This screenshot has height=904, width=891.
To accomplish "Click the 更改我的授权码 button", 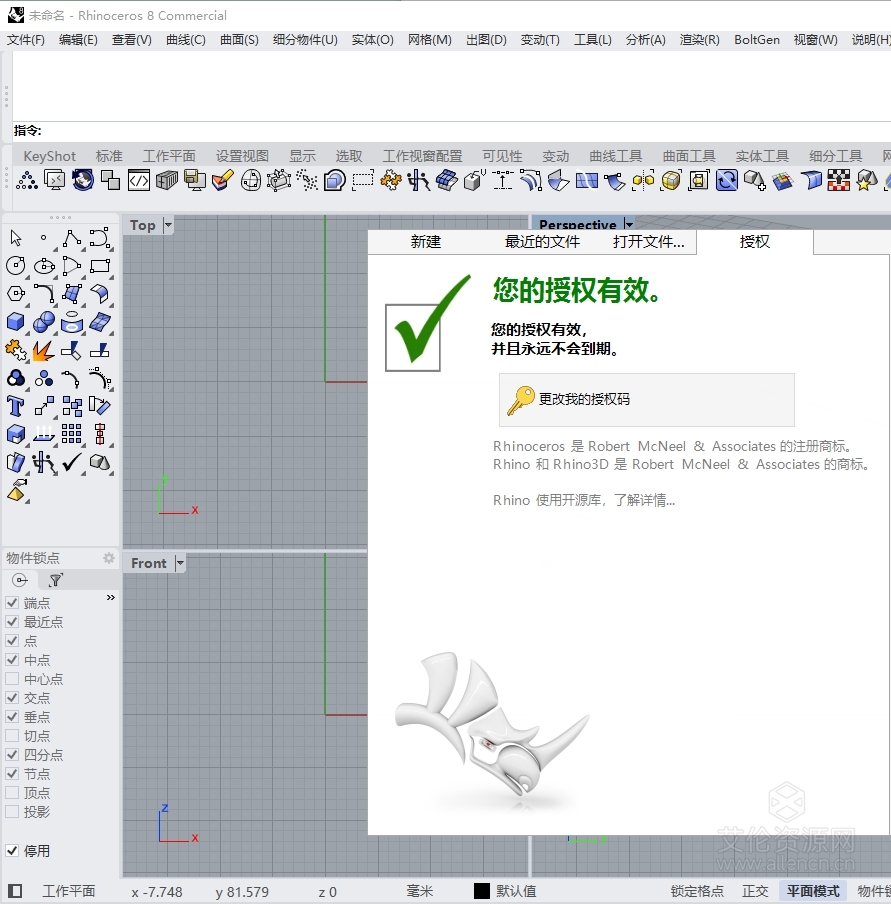I will [646, 400].
